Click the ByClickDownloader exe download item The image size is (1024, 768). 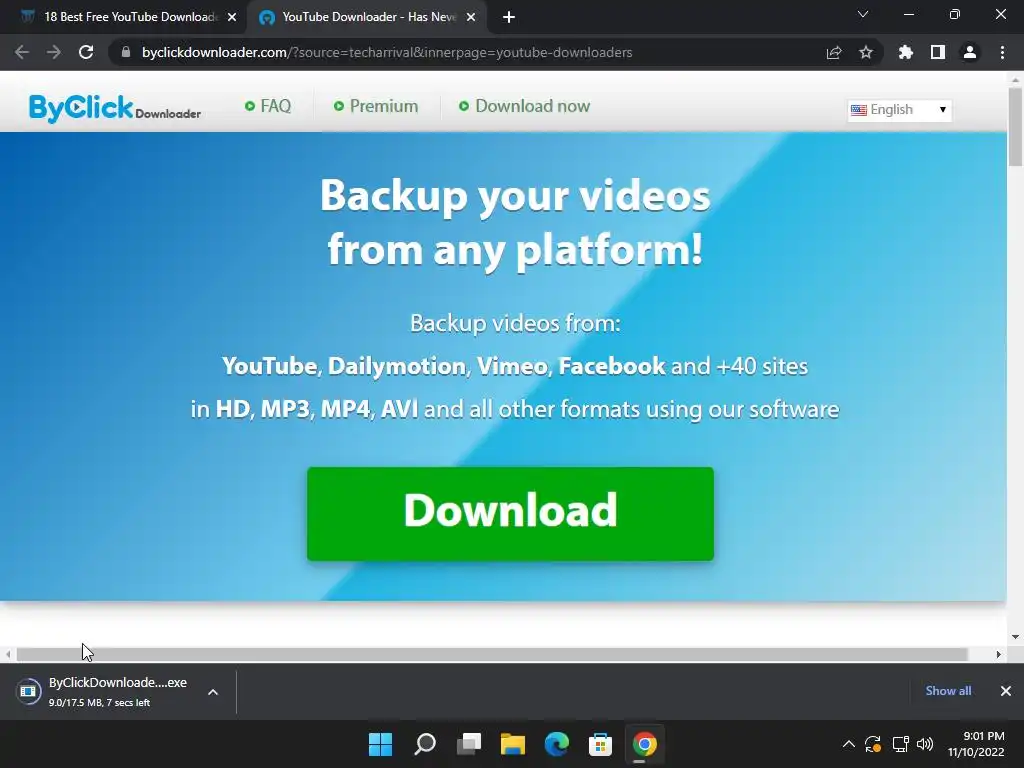click(103, 692)
